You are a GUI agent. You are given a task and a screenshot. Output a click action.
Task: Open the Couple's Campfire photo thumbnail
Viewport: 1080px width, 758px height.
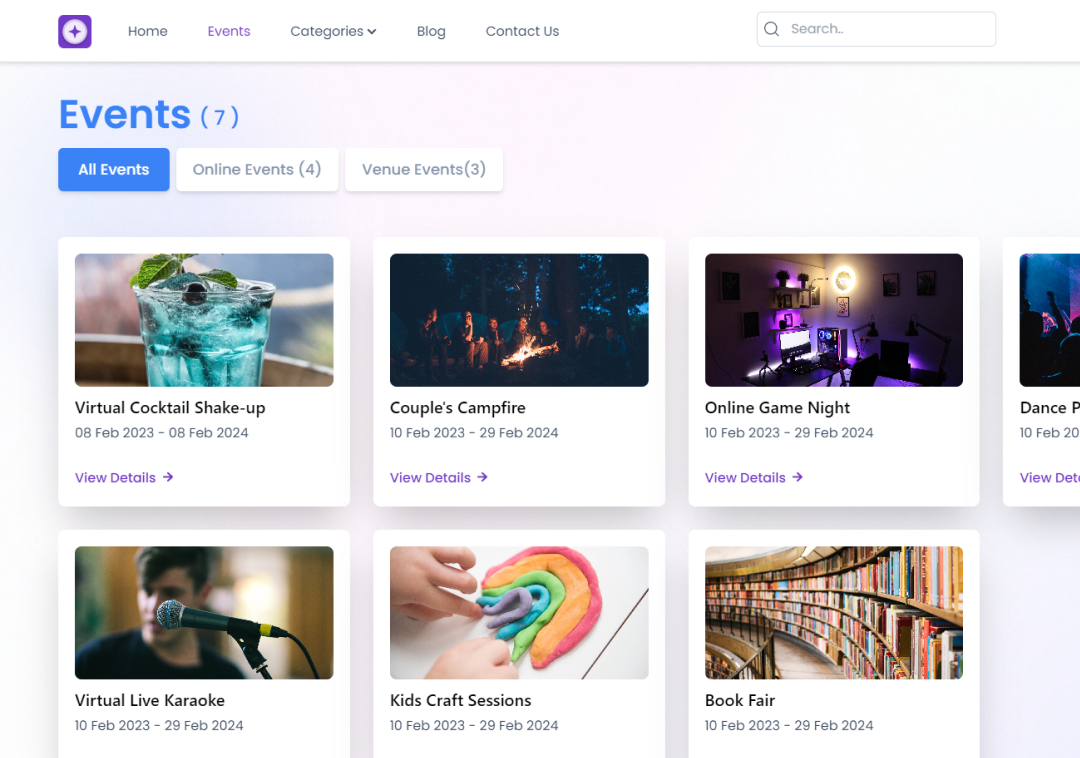(519, 320)
